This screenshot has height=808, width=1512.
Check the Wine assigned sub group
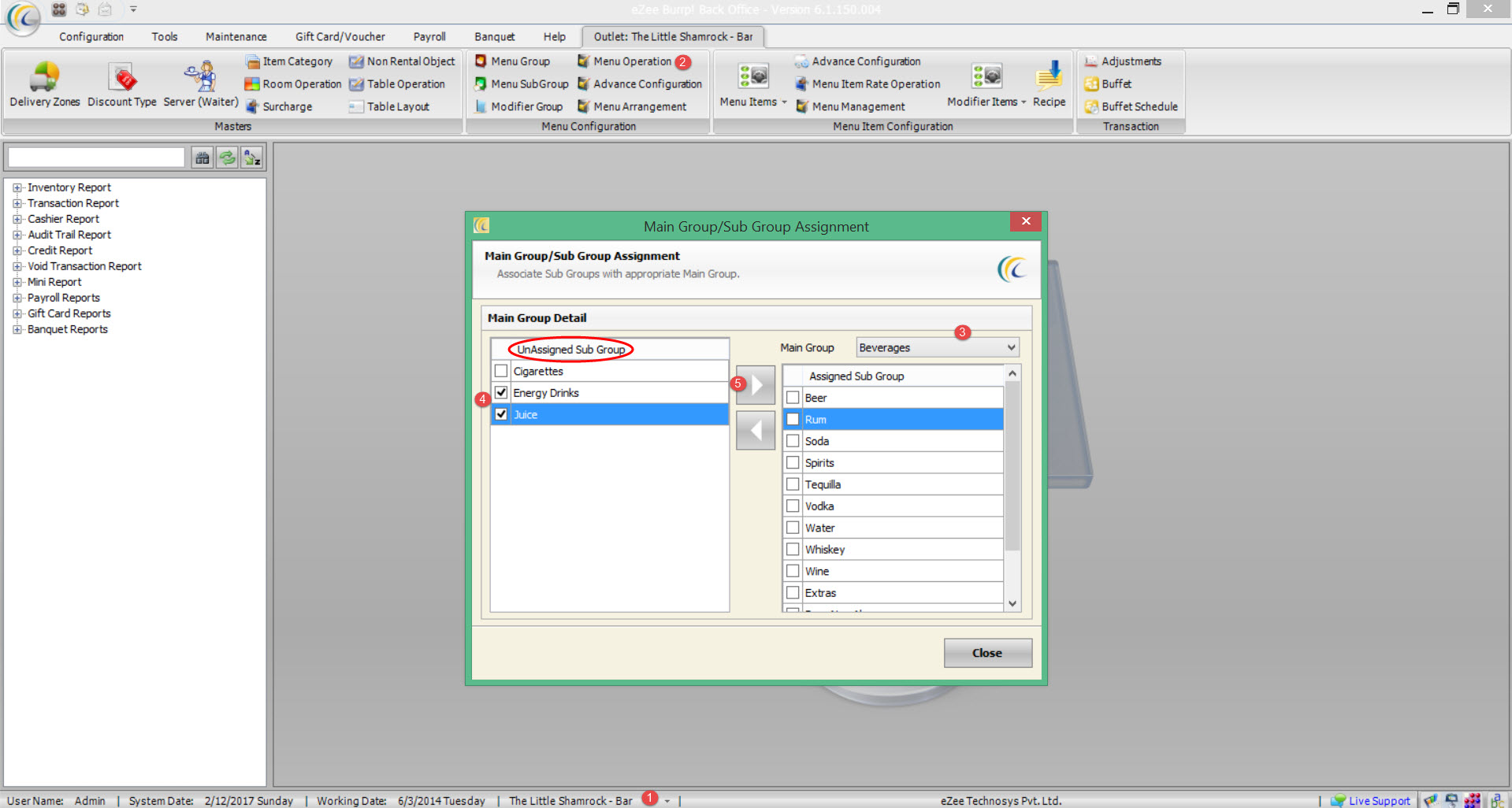point(793,571)
